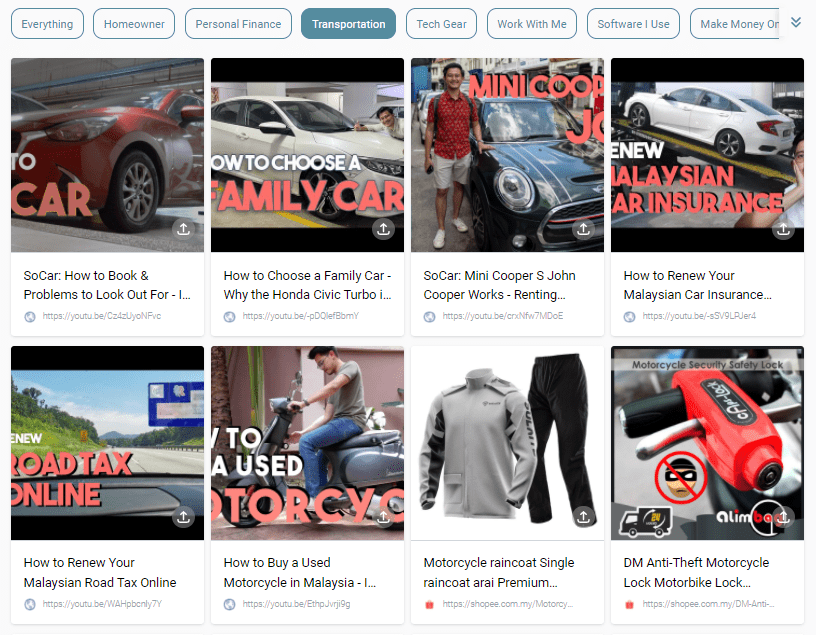
Task: Click Shopee icon beside the DM-Anti lock link
Action: [630, 604]
